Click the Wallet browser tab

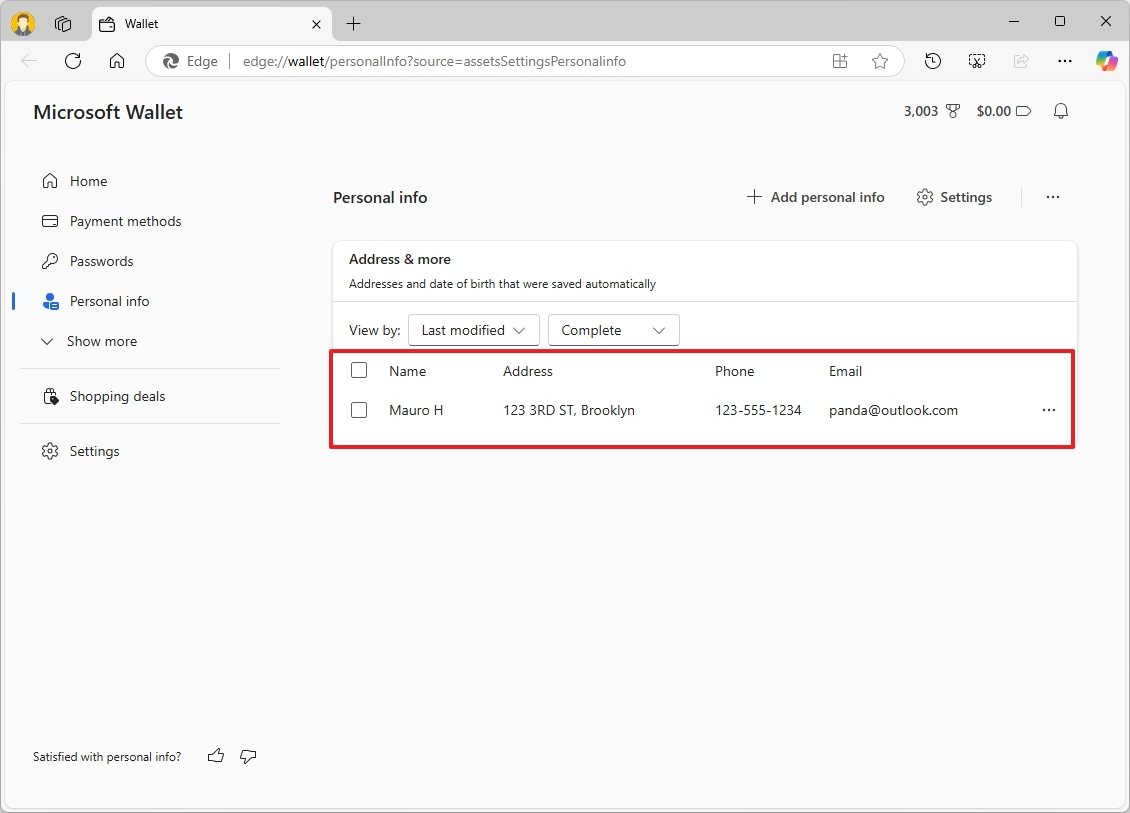pyautogui.click(x=213, y=24)
